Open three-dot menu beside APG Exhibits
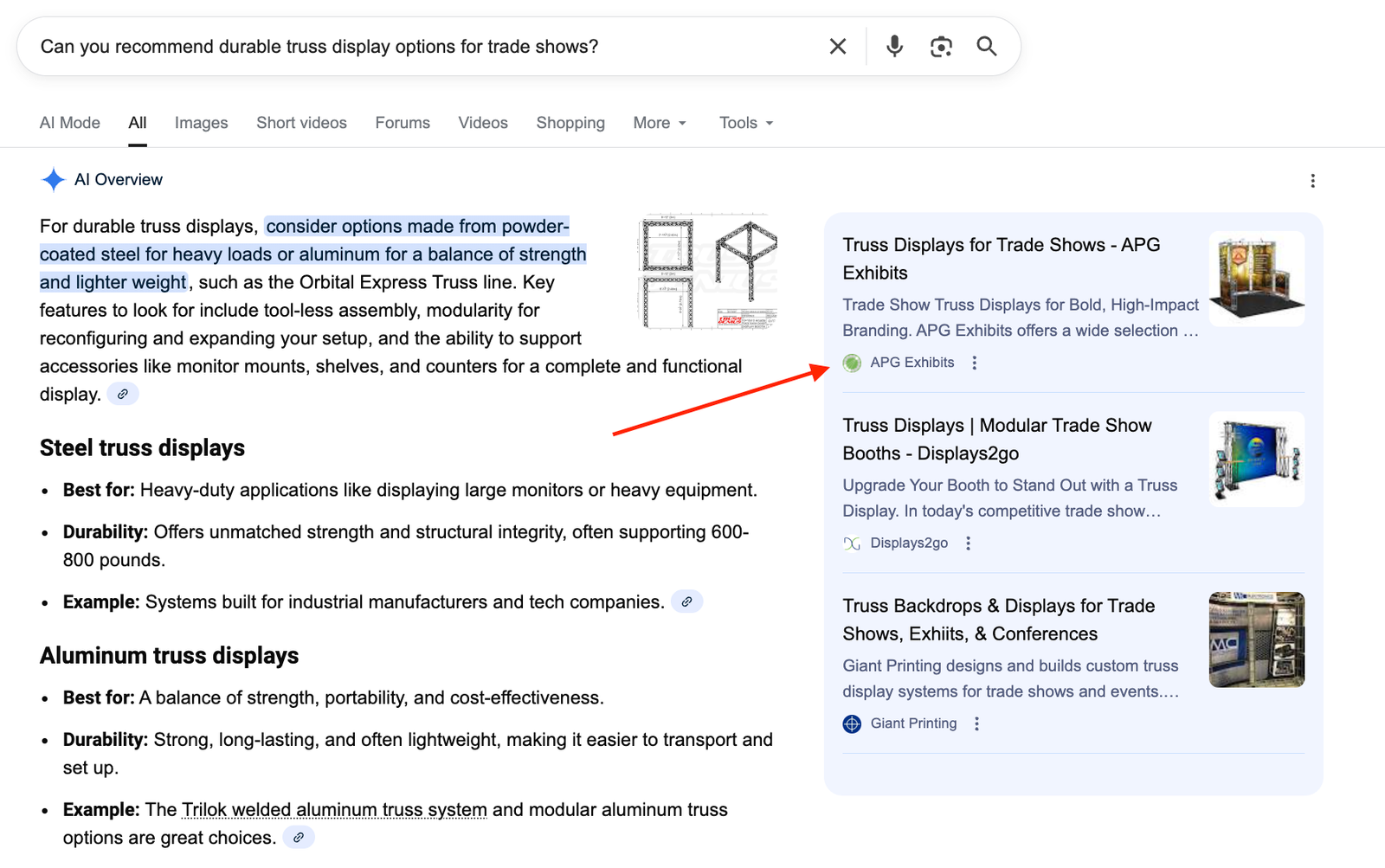The image size is (1385, 868). [x=975, y=363]
